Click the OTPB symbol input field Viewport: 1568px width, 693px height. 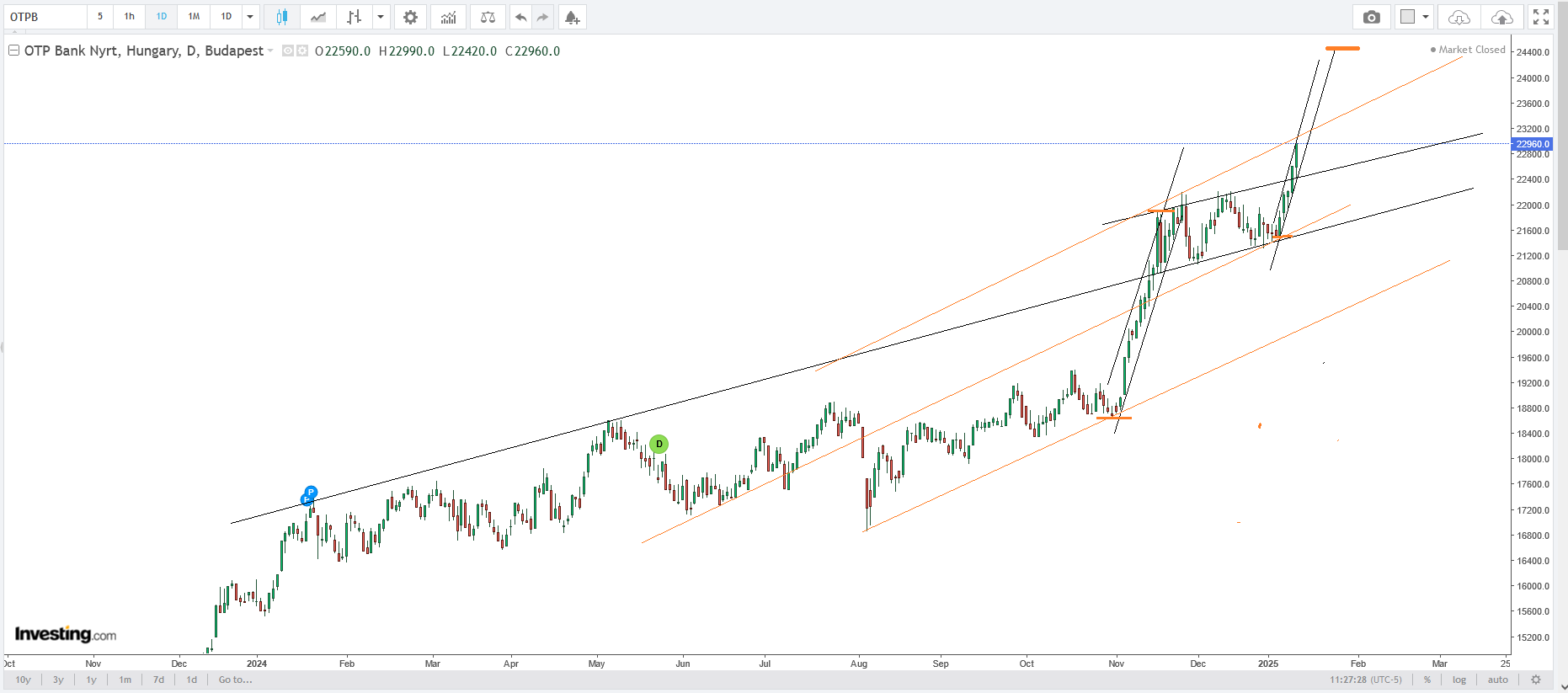coord(45,17)
